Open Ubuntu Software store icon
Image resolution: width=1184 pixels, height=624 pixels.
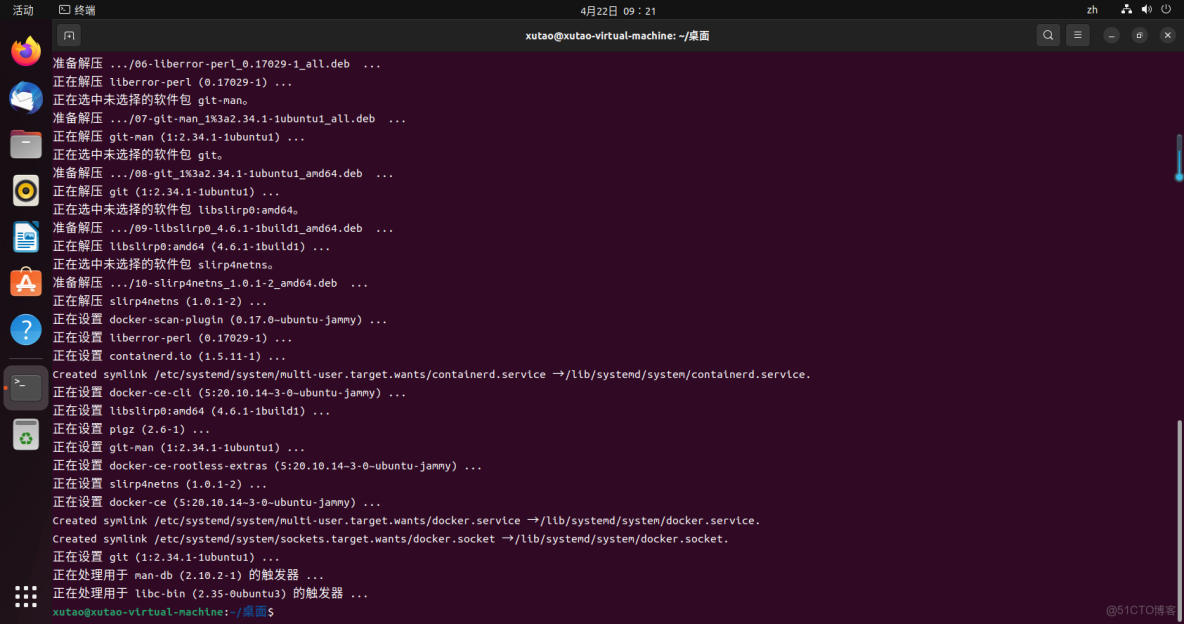26,283
